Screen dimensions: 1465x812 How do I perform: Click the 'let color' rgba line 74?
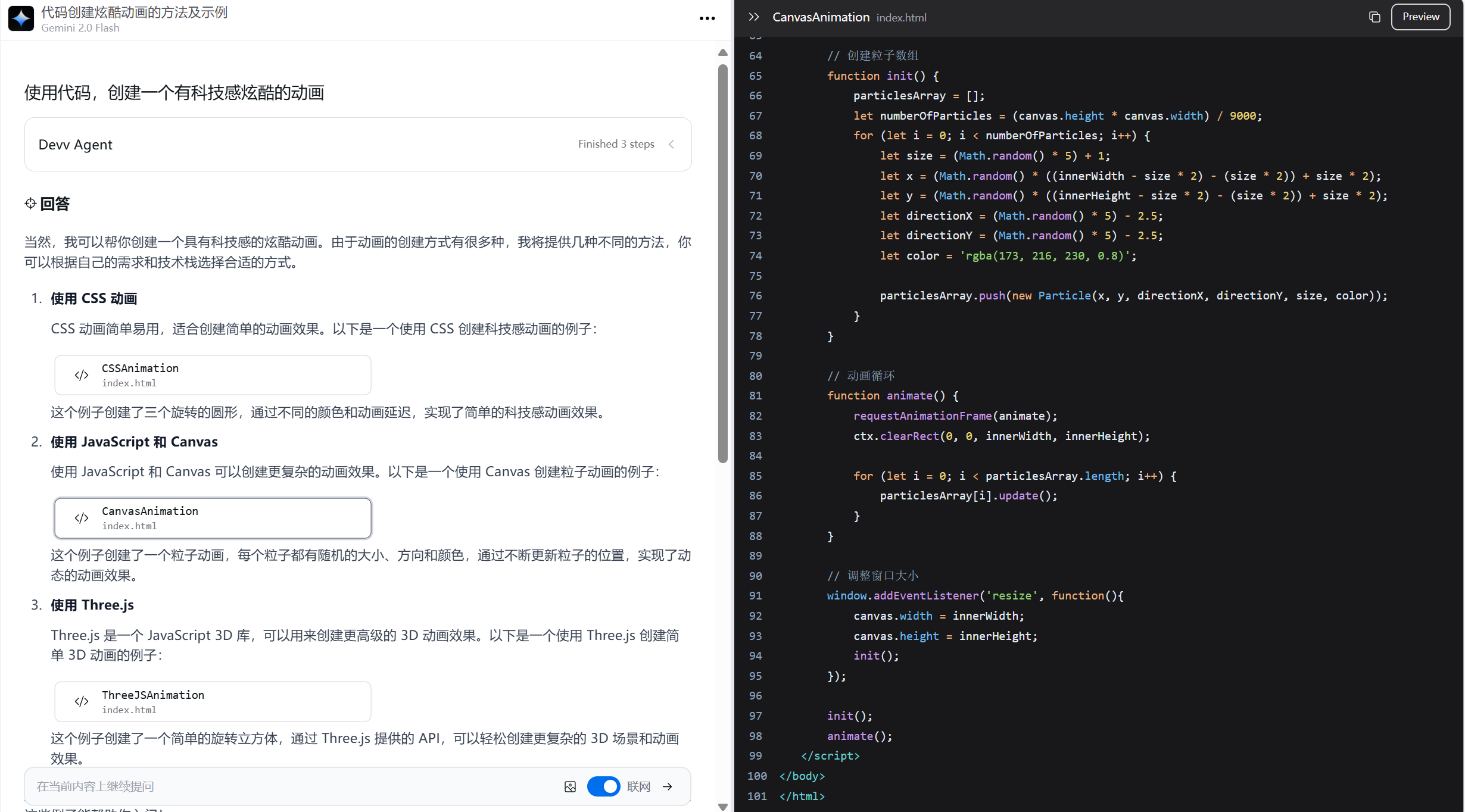tap(1008, 255)
